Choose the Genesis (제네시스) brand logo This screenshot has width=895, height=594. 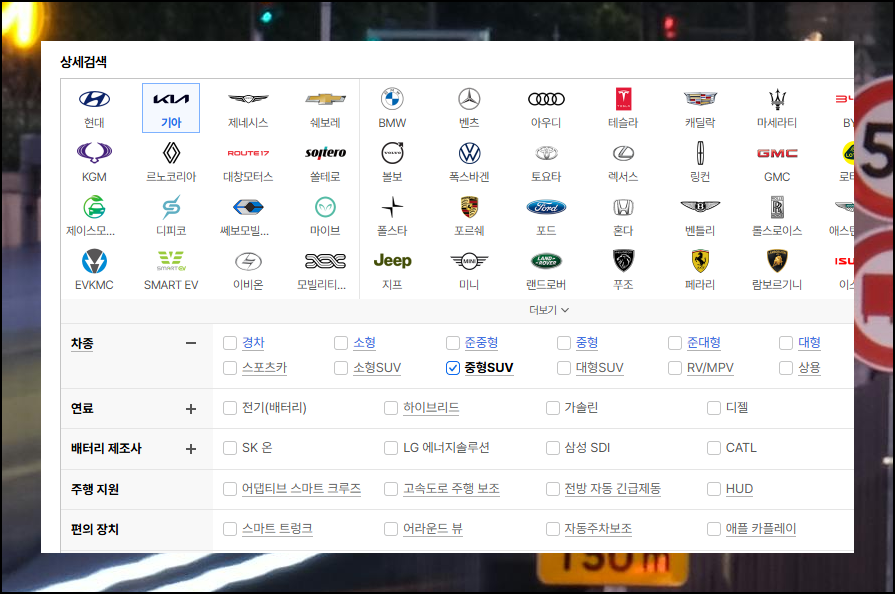pyautogui.click(x=248, y=99)
